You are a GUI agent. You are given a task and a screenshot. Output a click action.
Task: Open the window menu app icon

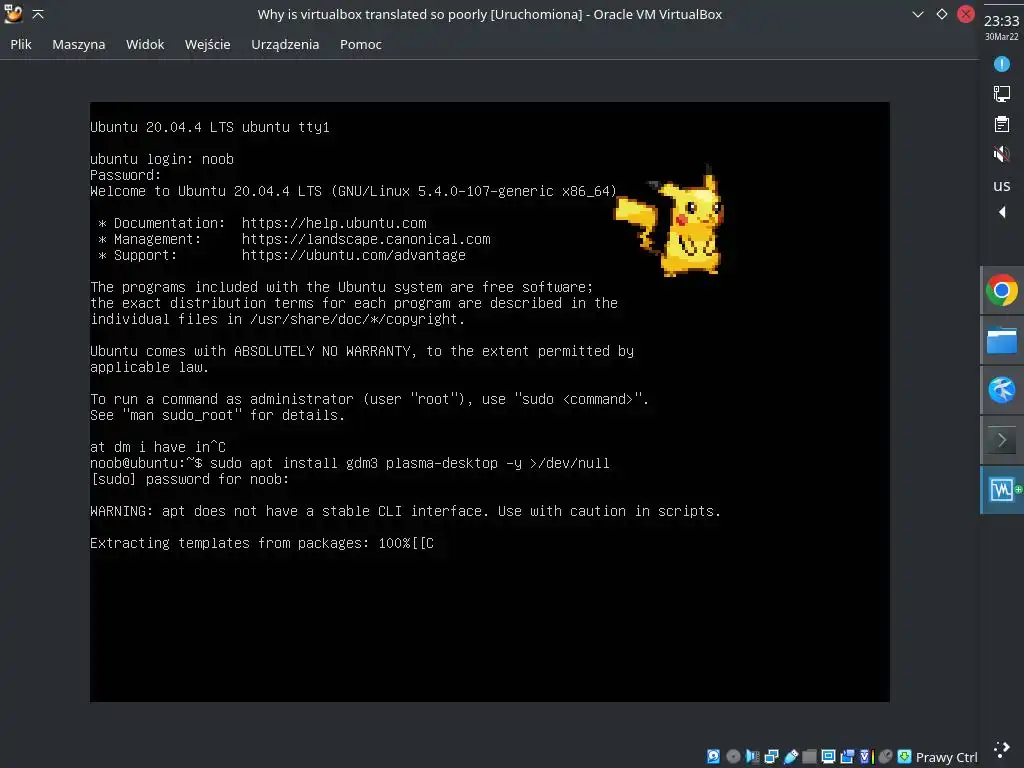(x=13, y=14)
